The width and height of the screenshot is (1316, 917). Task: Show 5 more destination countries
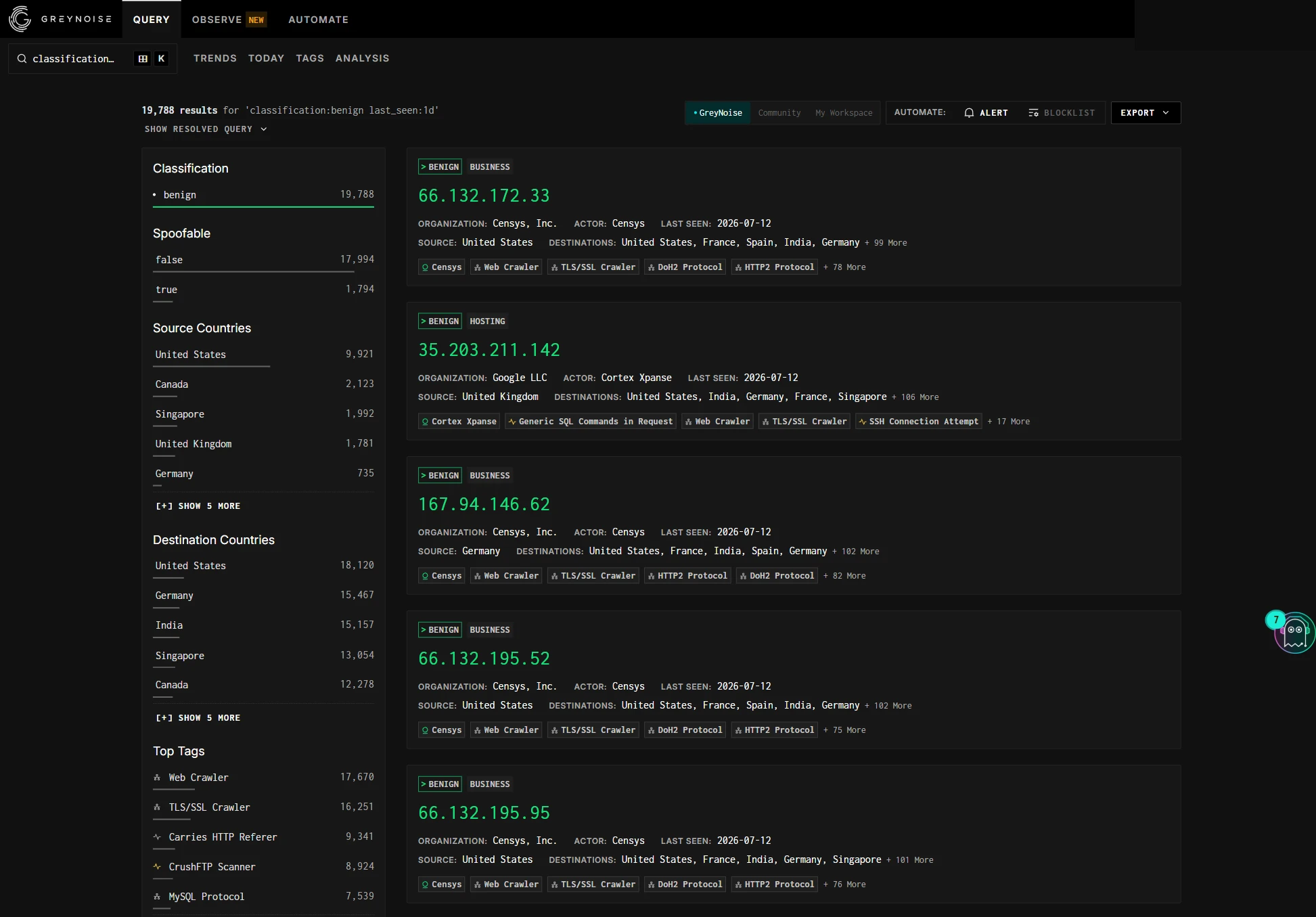point(198,718)
